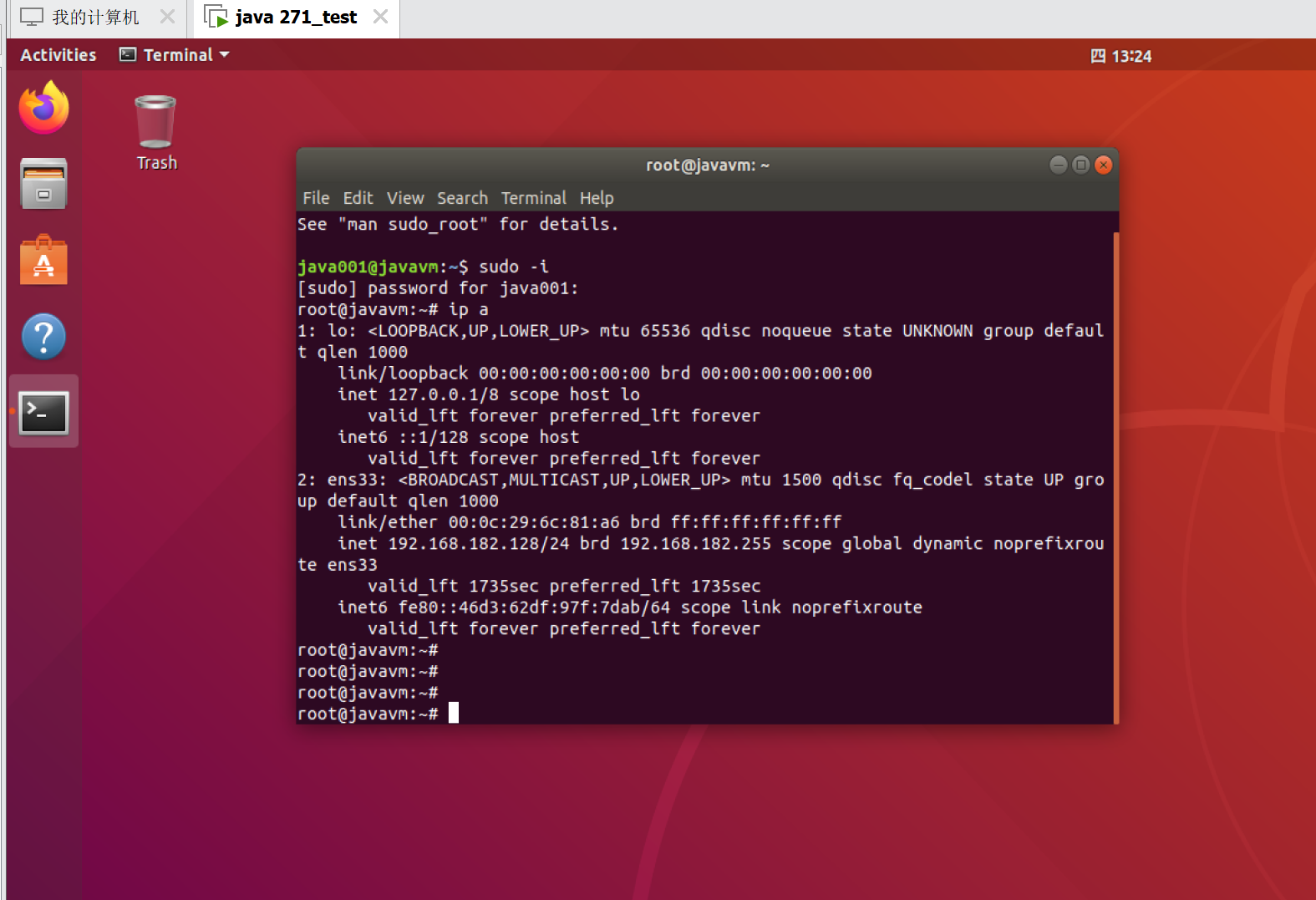Open the Search menu in terminal

pyautogui.click(x=462, y=198)
